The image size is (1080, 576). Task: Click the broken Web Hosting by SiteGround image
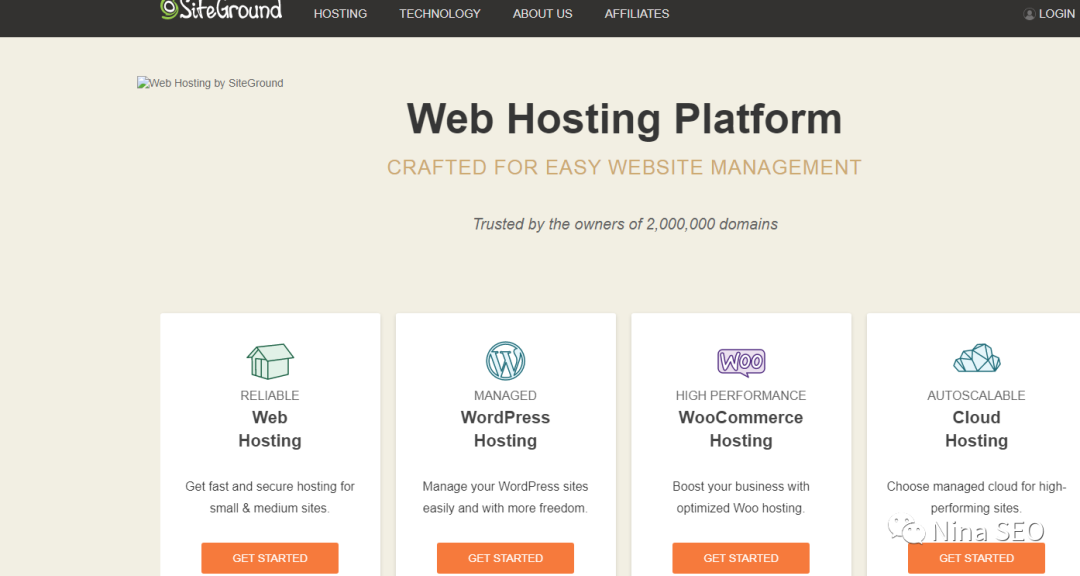click(x=210, y=83)
